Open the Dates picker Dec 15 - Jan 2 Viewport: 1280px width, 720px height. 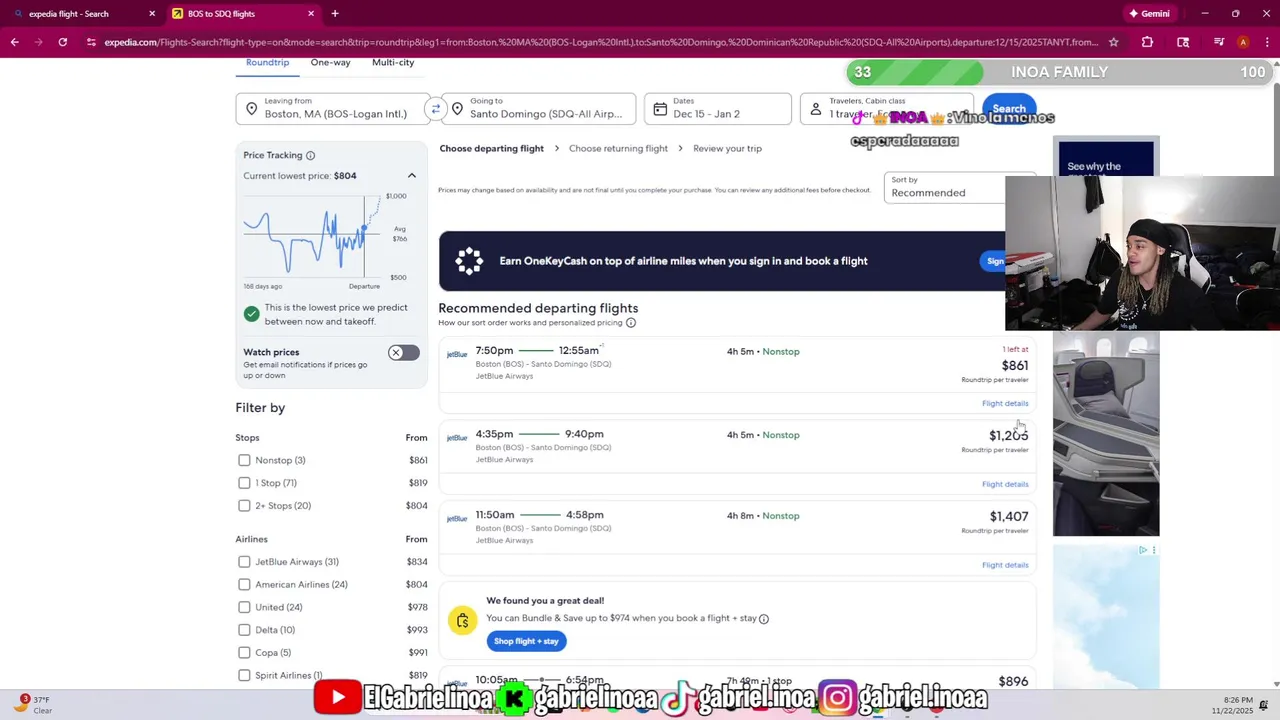(718, 109)
